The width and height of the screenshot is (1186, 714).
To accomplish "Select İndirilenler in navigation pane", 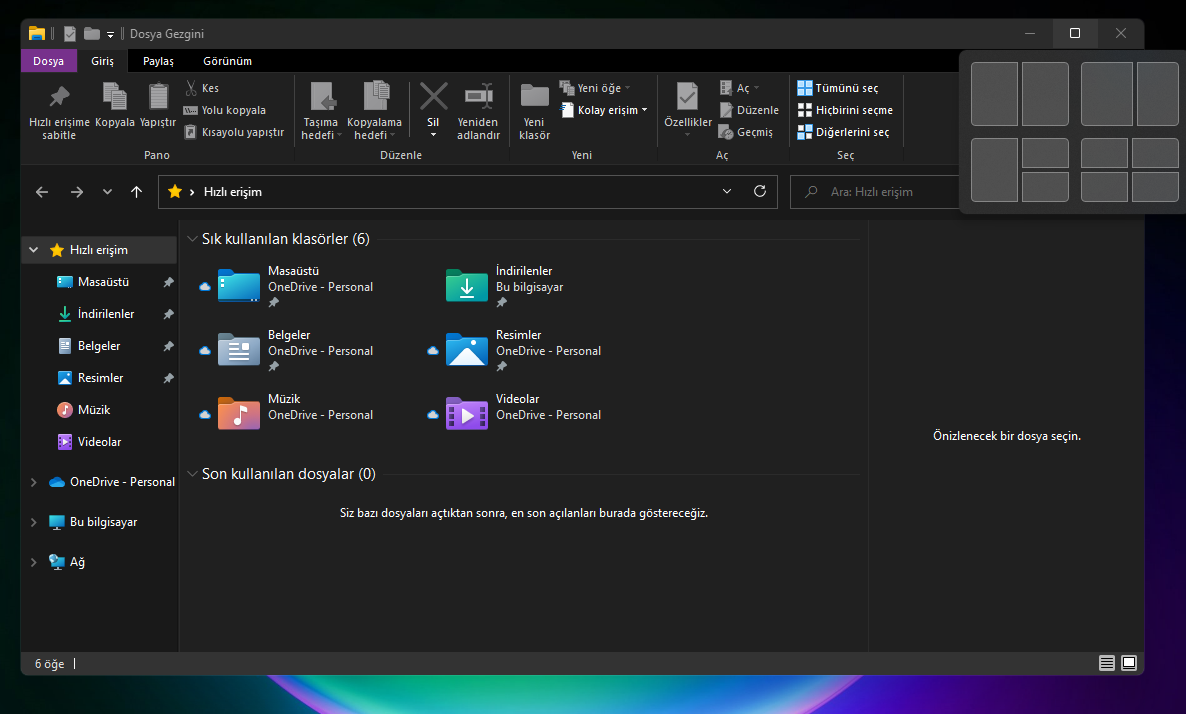I will 106,314.
